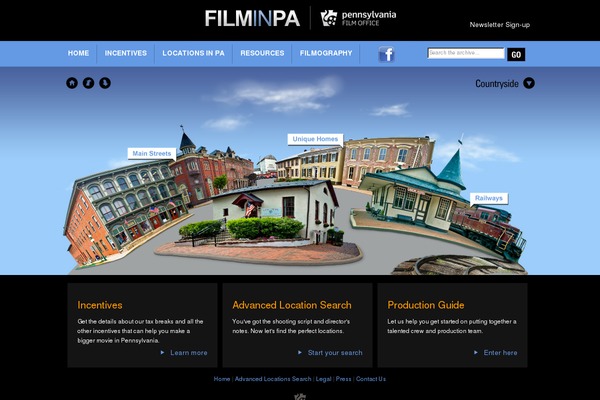Select the Railways location tag
The height and width of the screenshot is (400, 600).
[x=489, y=198]
